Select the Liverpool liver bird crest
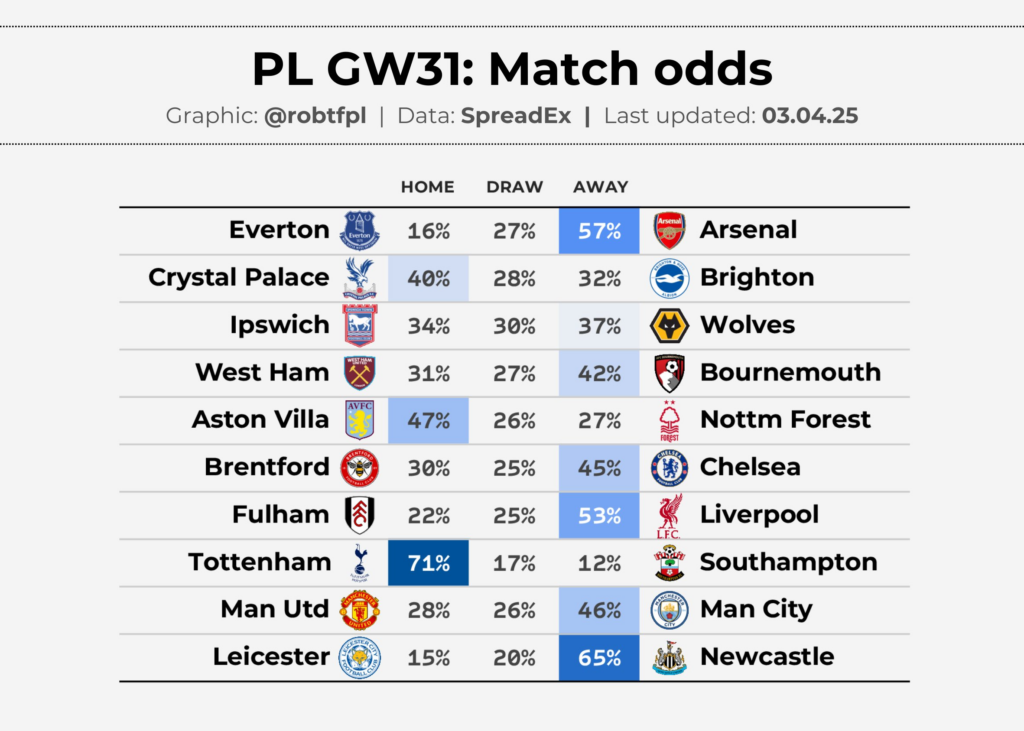This screenshot has height=731, width=1024. point(669,515)
